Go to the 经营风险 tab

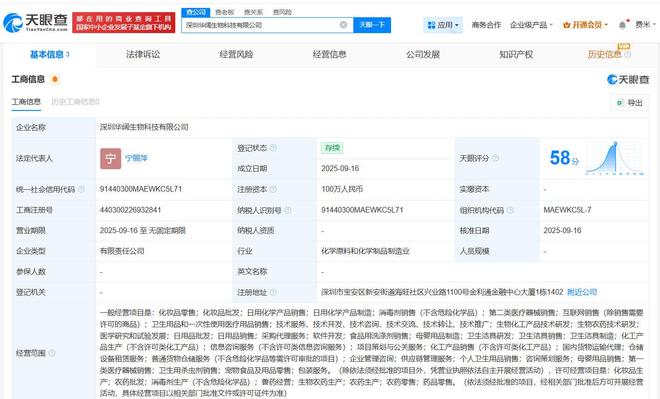(x=236, y=54)
